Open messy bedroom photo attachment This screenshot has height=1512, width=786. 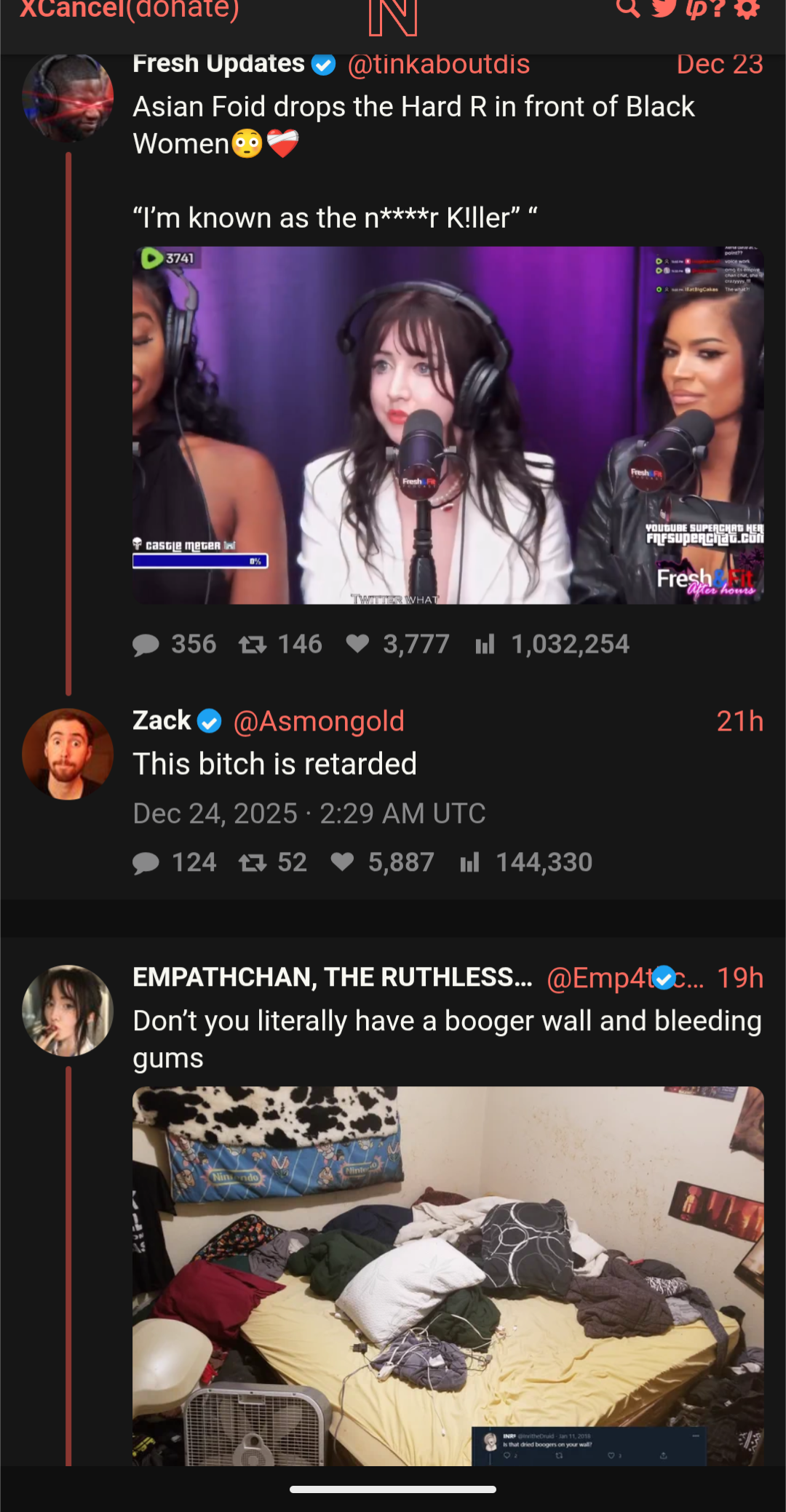[448, 1276]
